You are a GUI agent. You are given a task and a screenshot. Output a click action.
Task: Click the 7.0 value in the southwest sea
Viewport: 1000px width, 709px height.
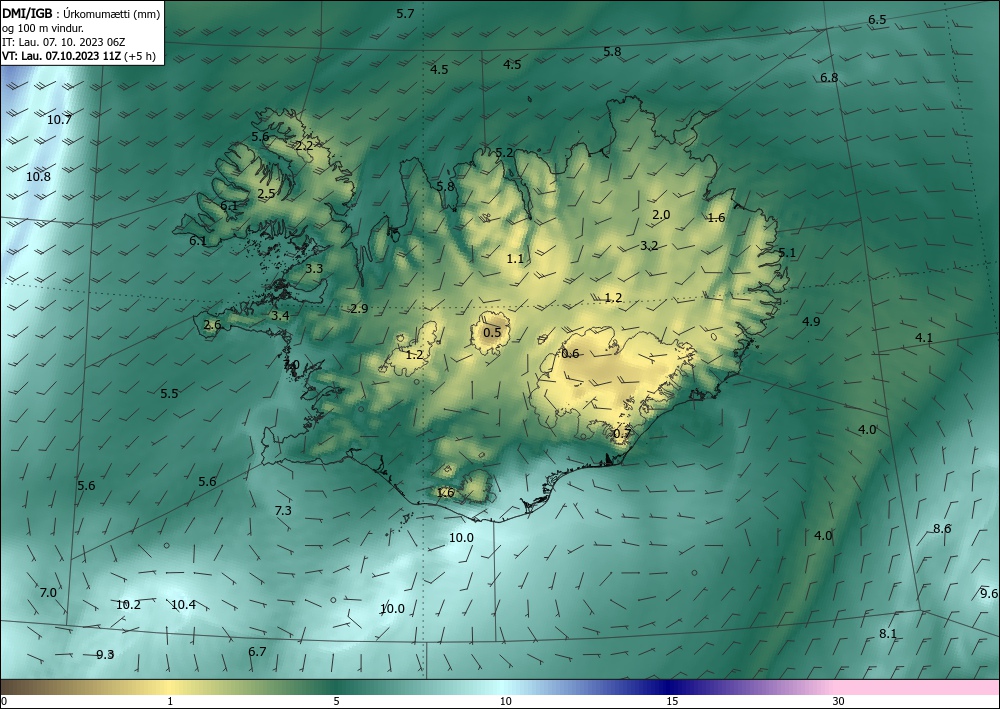pyautogui.click(x=48, y=593)
